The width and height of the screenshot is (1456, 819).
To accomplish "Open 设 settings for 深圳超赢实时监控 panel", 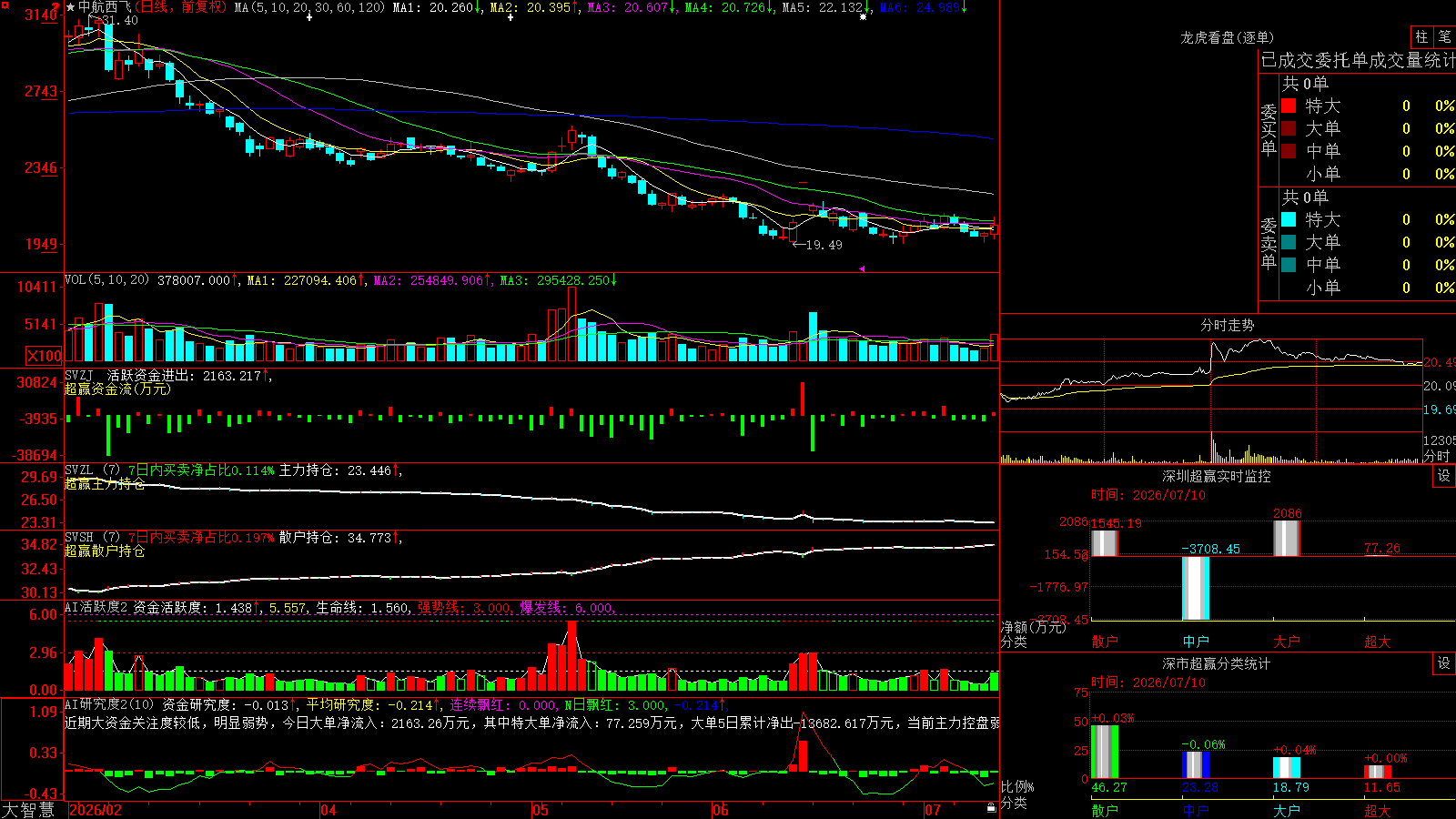I will point(1444,476).
